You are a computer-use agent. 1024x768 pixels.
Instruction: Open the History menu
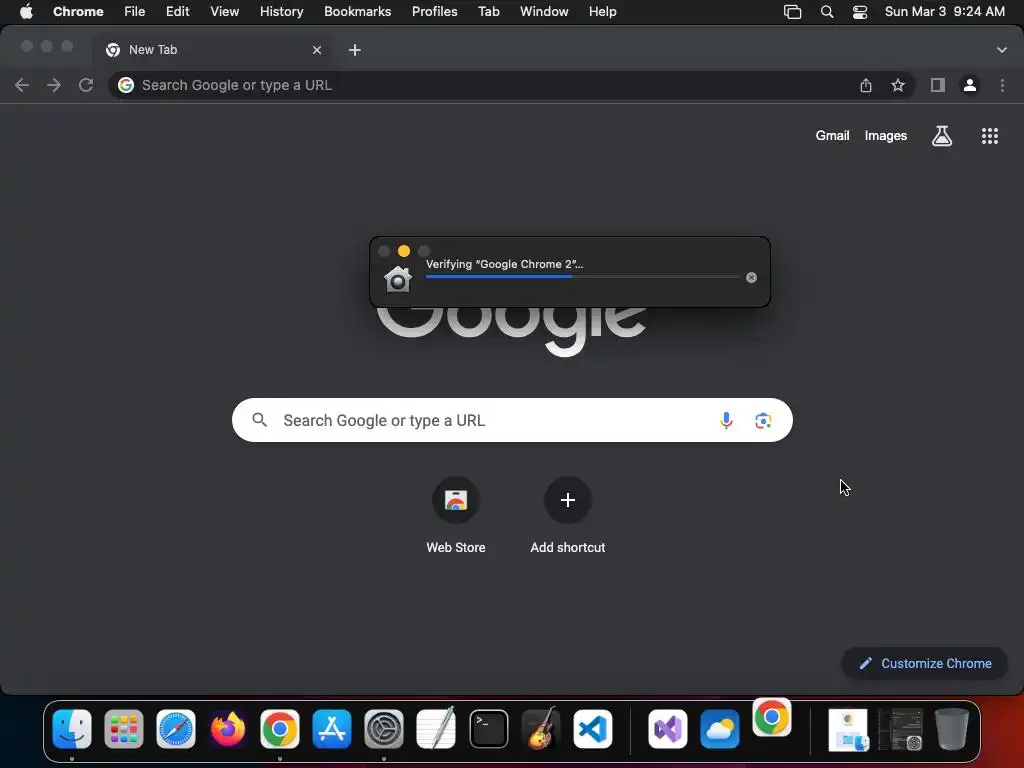pyautogui.click(x=281, y=12)
